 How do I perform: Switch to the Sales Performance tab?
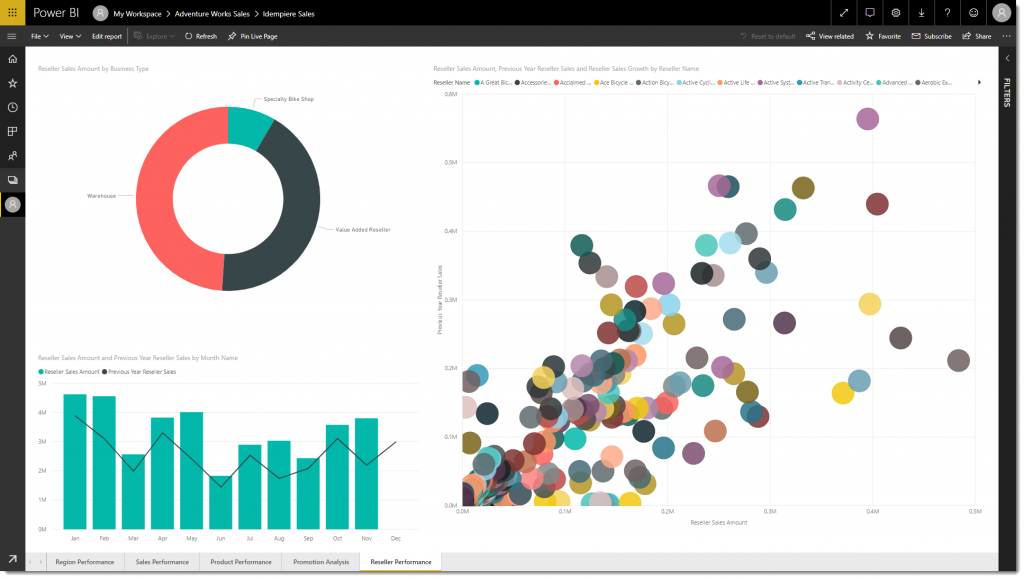click(162, 562)
